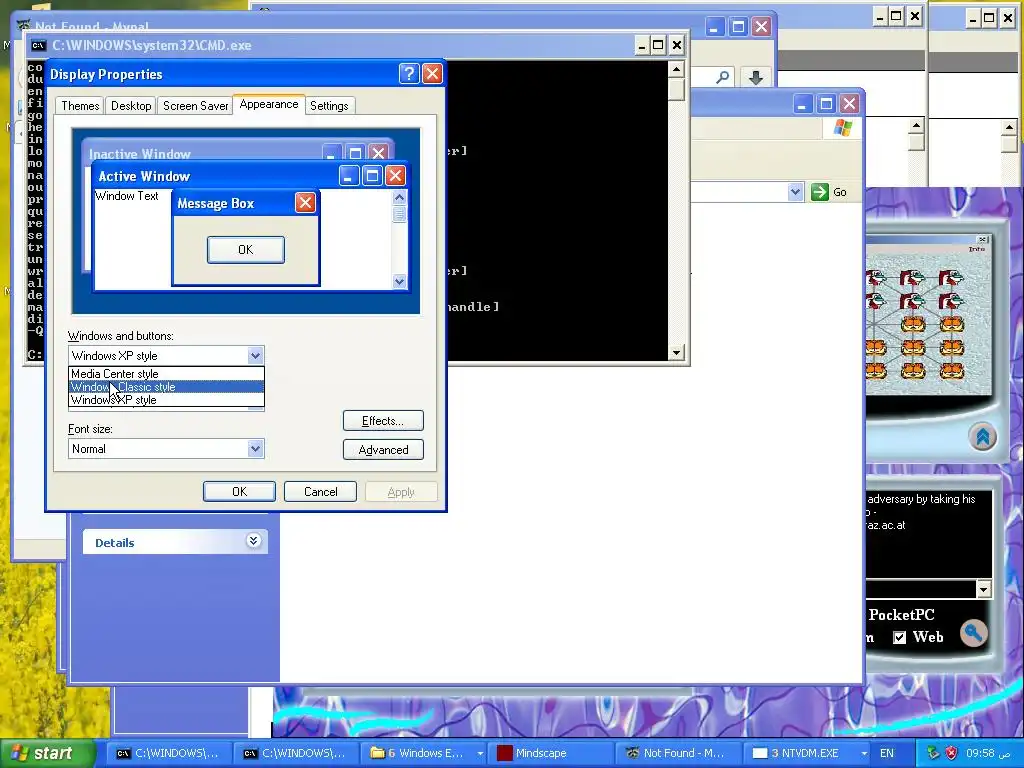Close the Display Properties dialog
Viewport: 1024px width, 768px height.
432,74
